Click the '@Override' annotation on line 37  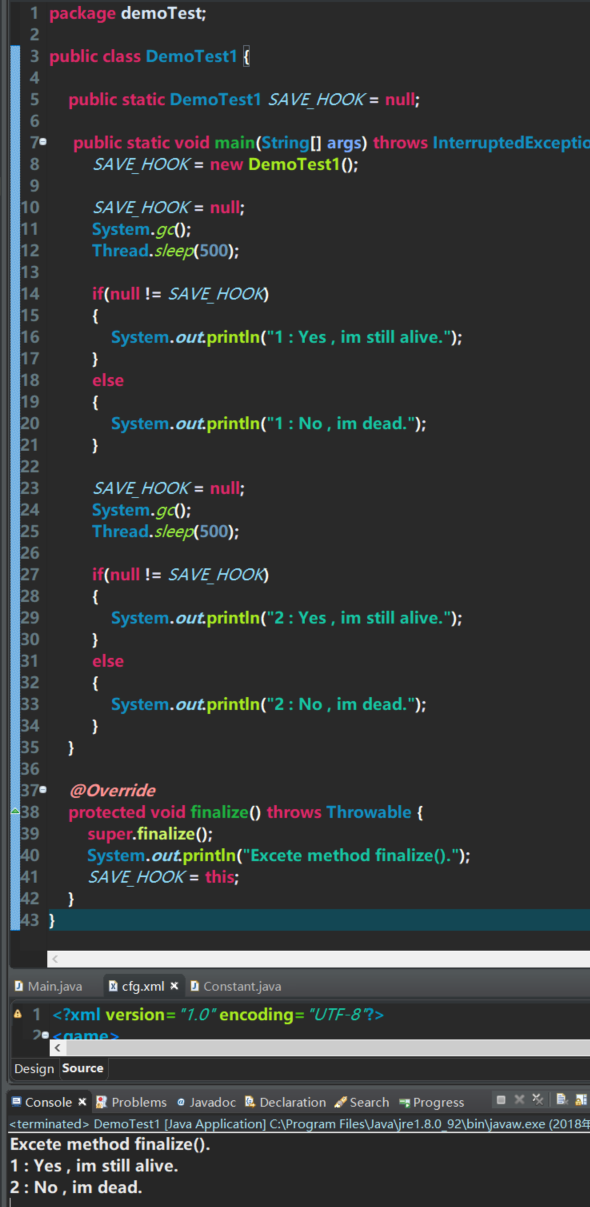[x=112, y=790]
